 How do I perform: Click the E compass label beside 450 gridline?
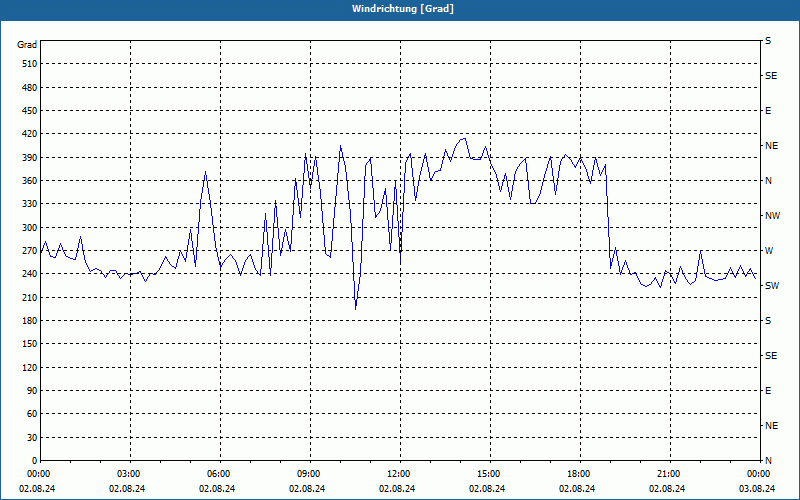click(768, 111)
